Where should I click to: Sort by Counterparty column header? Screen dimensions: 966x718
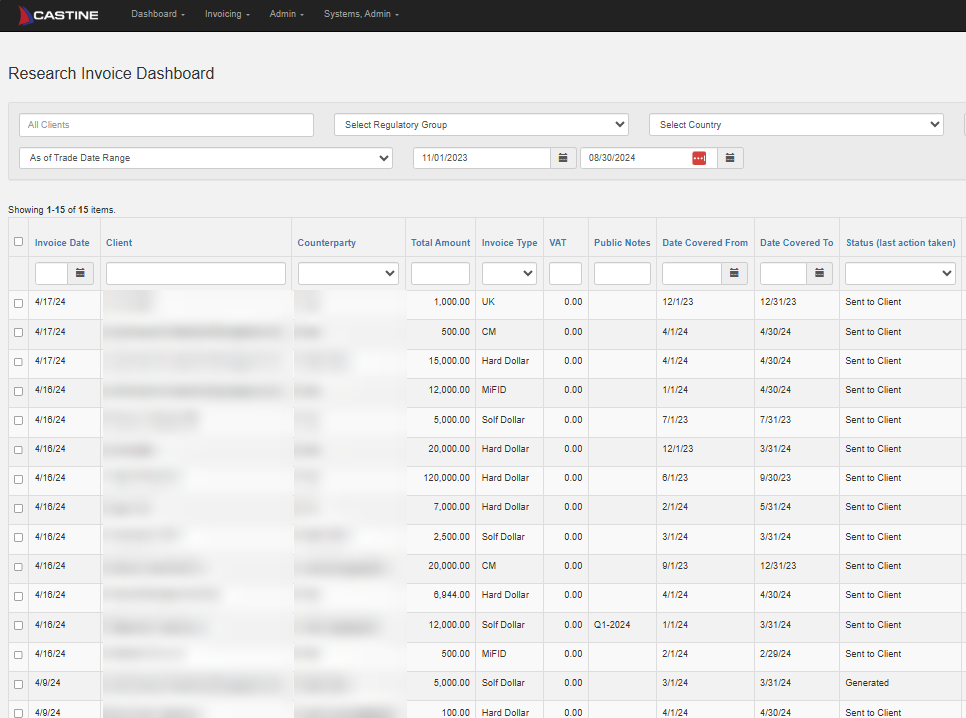327,243
